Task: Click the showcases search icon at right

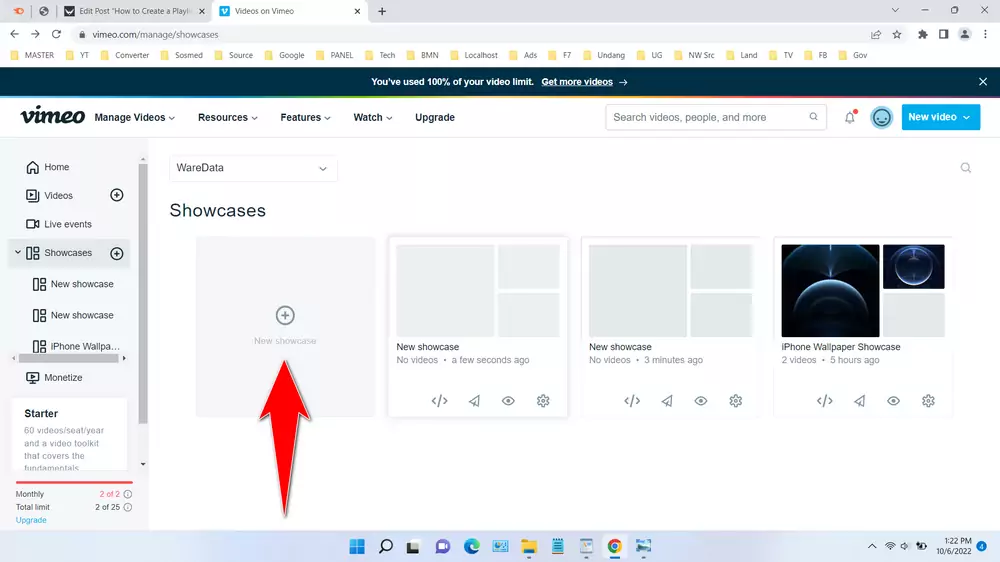Action: click(966, 168)
